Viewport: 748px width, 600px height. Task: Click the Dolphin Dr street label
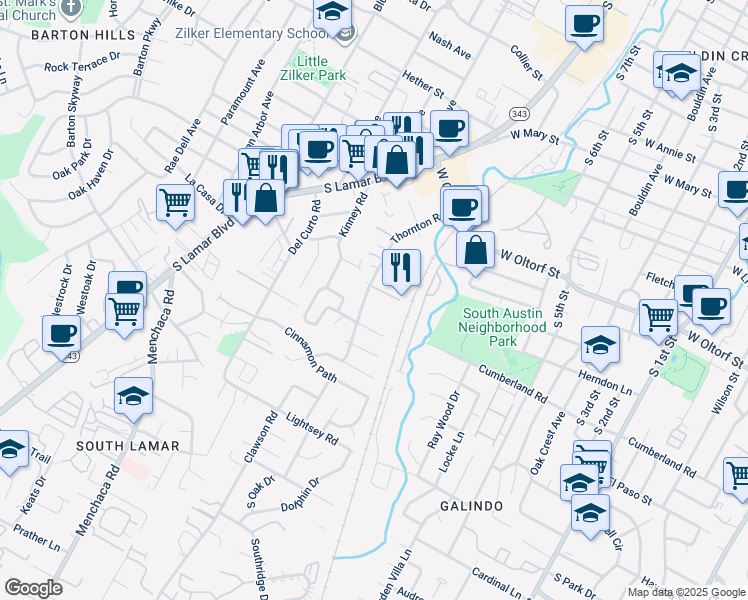(x=300, y=495)
